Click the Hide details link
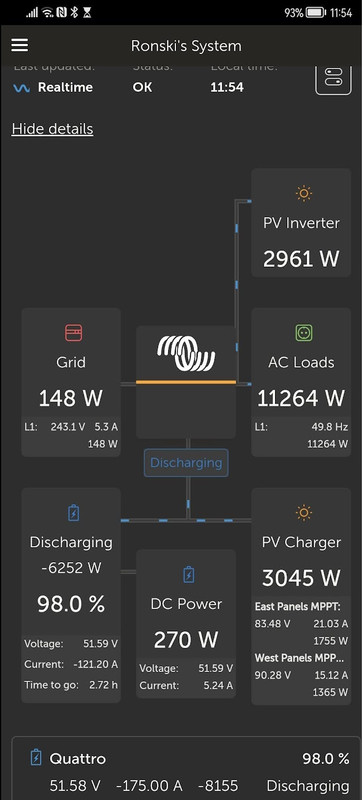363x800 pixels. [x=53, y=129]
